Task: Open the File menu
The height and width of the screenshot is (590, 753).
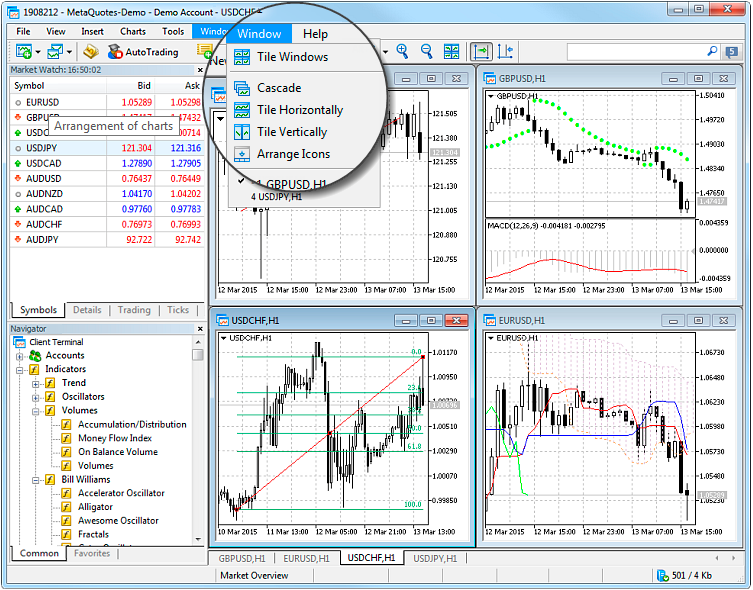Action: 23,32
